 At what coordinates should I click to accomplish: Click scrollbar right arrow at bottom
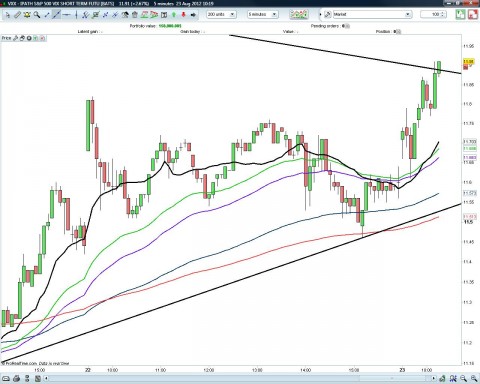[x=434, y=379]
